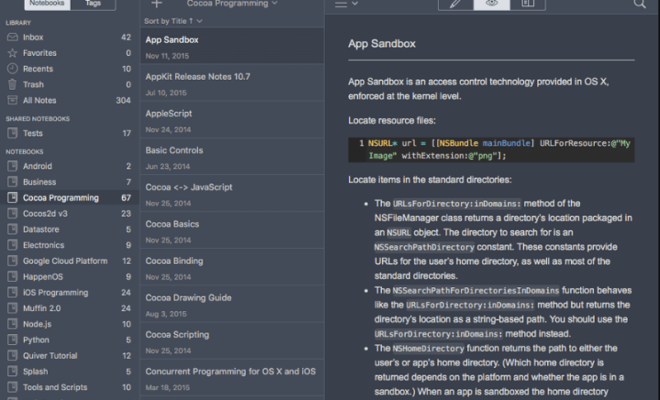This screenshot has width=660, height=400.
Task: Click the Cocoa Programming count 67
Action: pyautogui.click(x=126, y=198)
